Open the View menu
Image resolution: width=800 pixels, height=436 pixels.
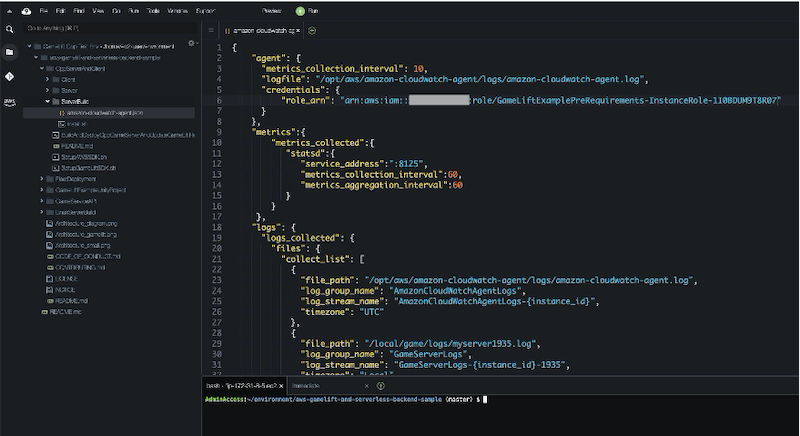[x=98, y=11]
